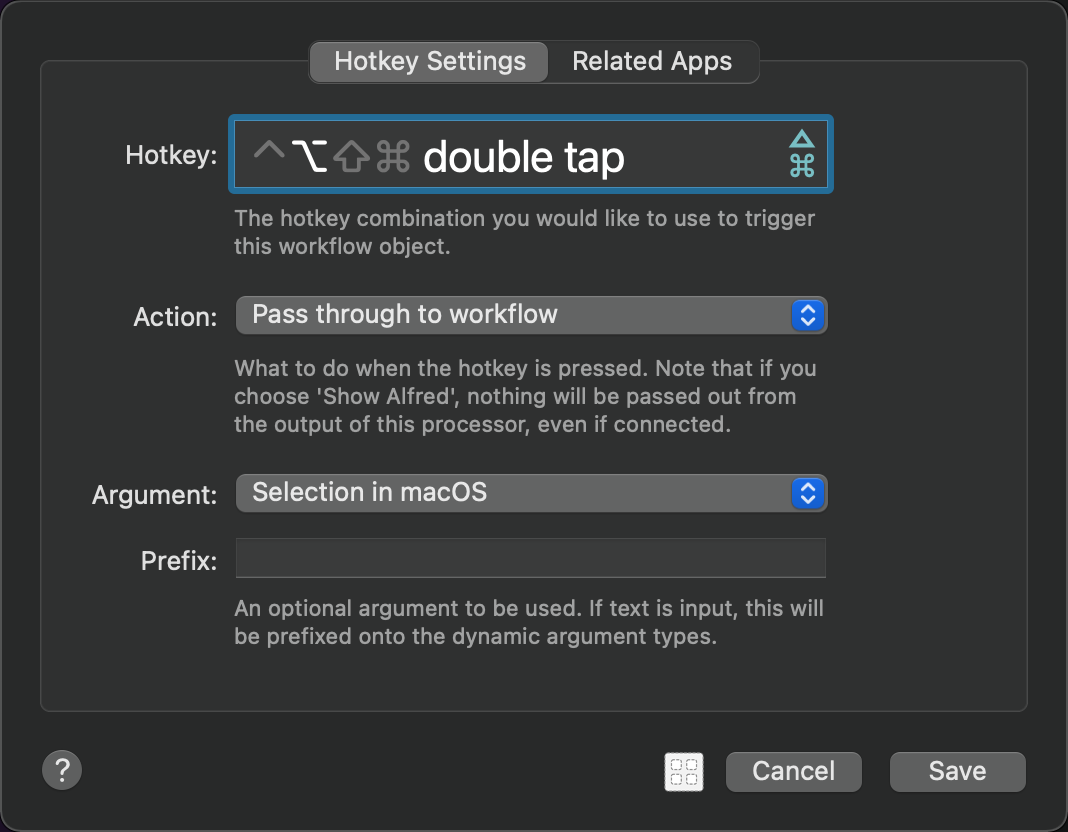The width and height of the screenshot is (1068, 832).
Task: Click the Control modifier symbol in hotkey
Action: pyautogui.click(x=269, y=153)
